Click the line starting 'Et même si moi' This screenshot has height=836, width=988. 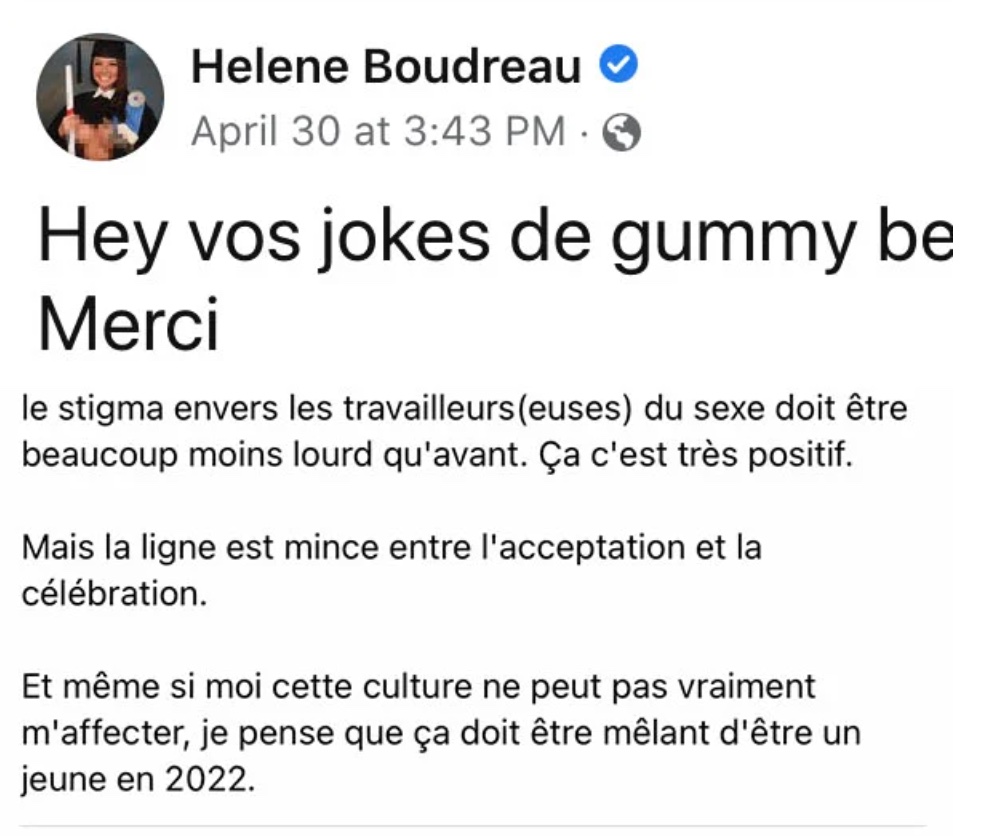click(418, 687)
